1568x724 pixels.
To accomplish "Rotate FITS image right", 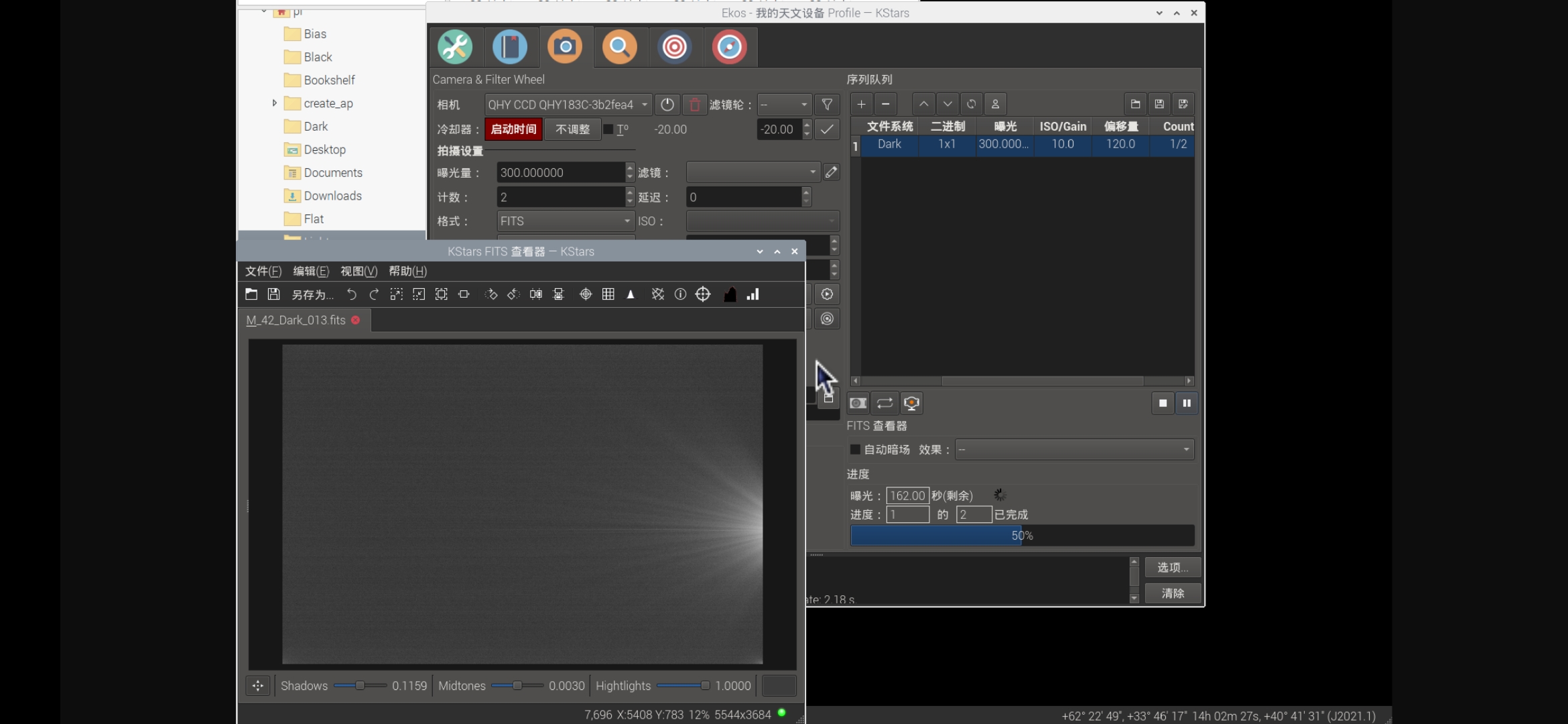I will coord(491,294).
